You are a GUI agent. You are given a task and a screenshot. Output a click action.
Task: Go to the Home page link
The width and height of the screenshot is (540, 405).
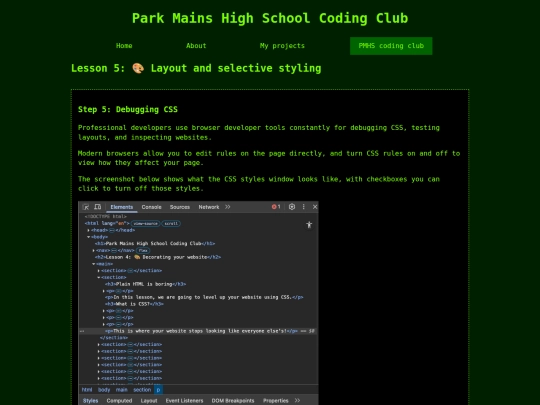pos(124,46)
